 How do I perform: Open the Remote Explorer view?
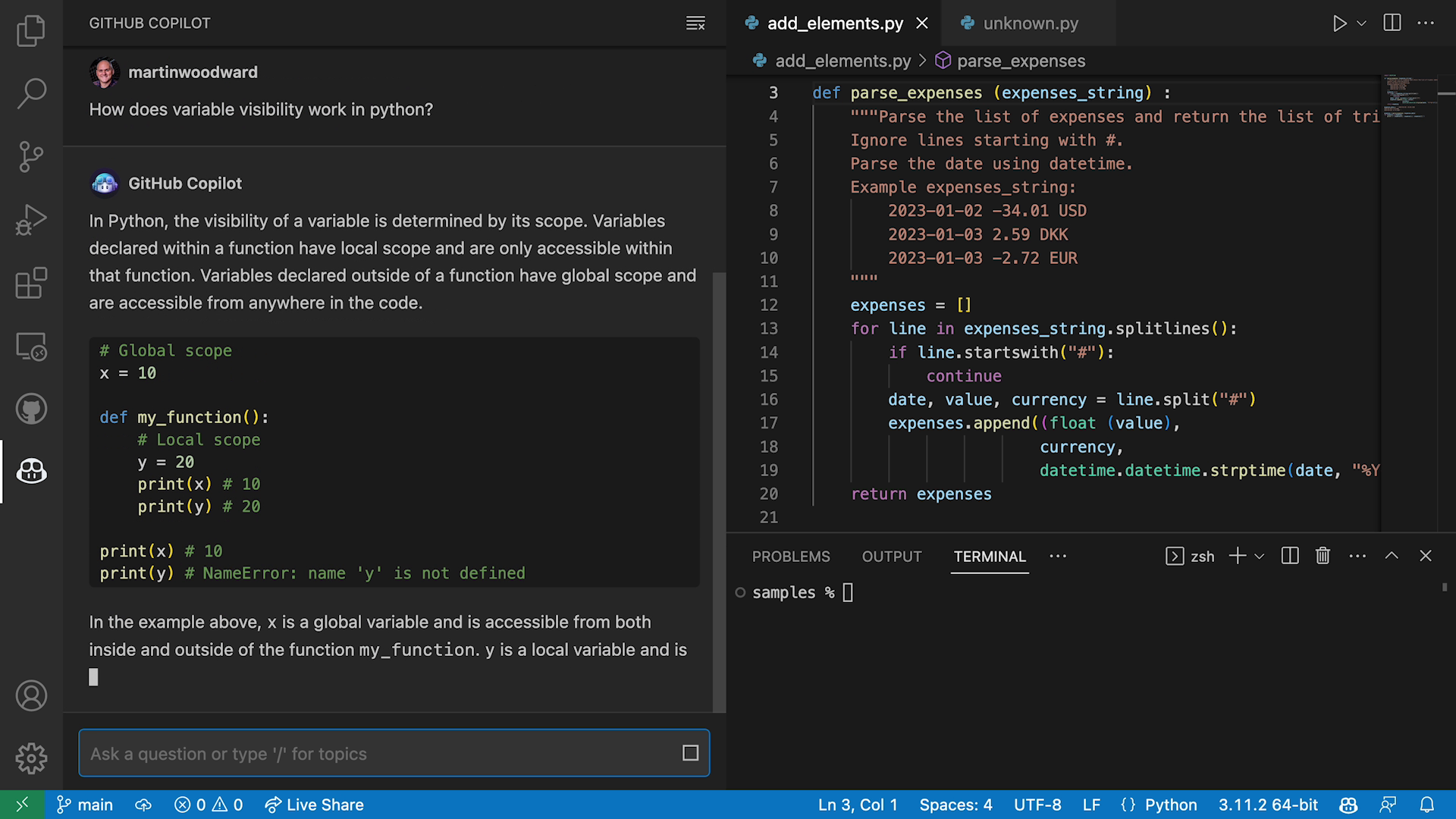31,346
